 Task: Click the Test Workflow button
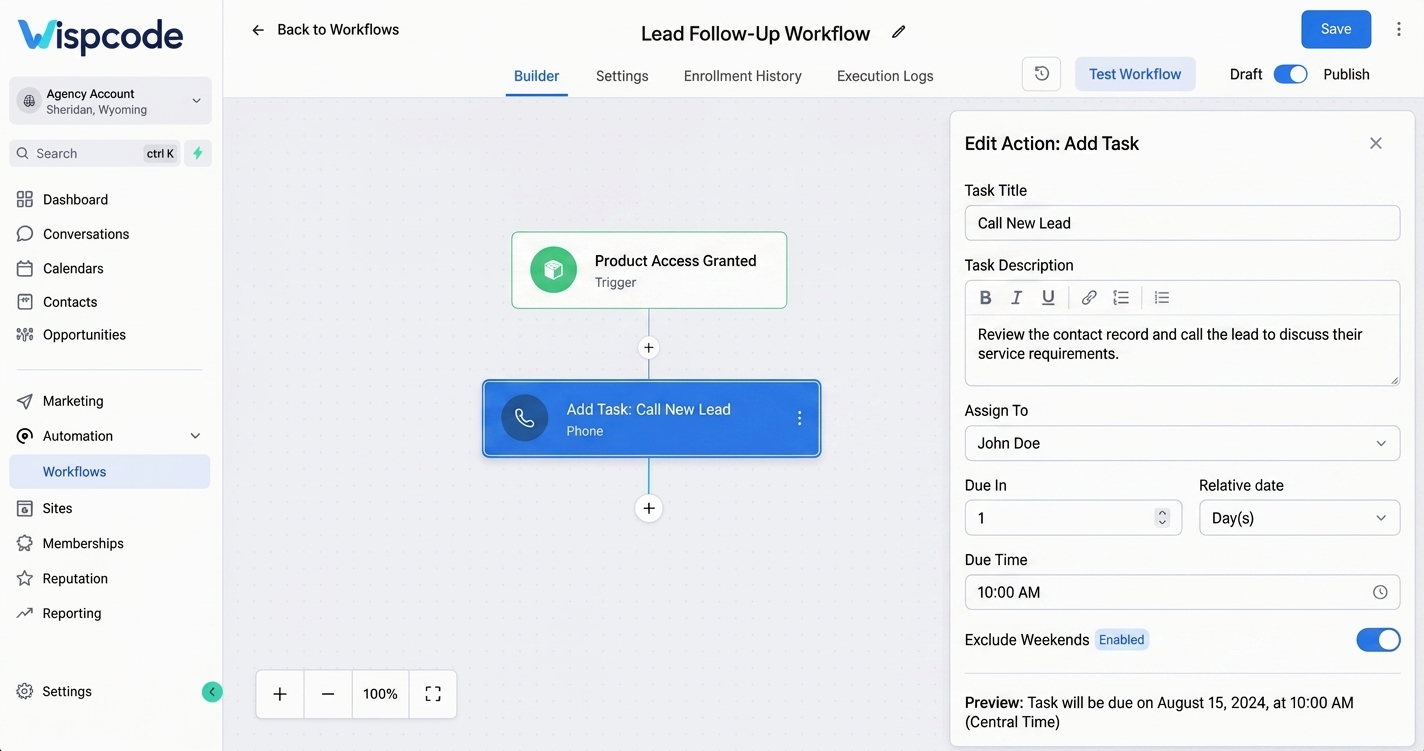[1135, 74]
